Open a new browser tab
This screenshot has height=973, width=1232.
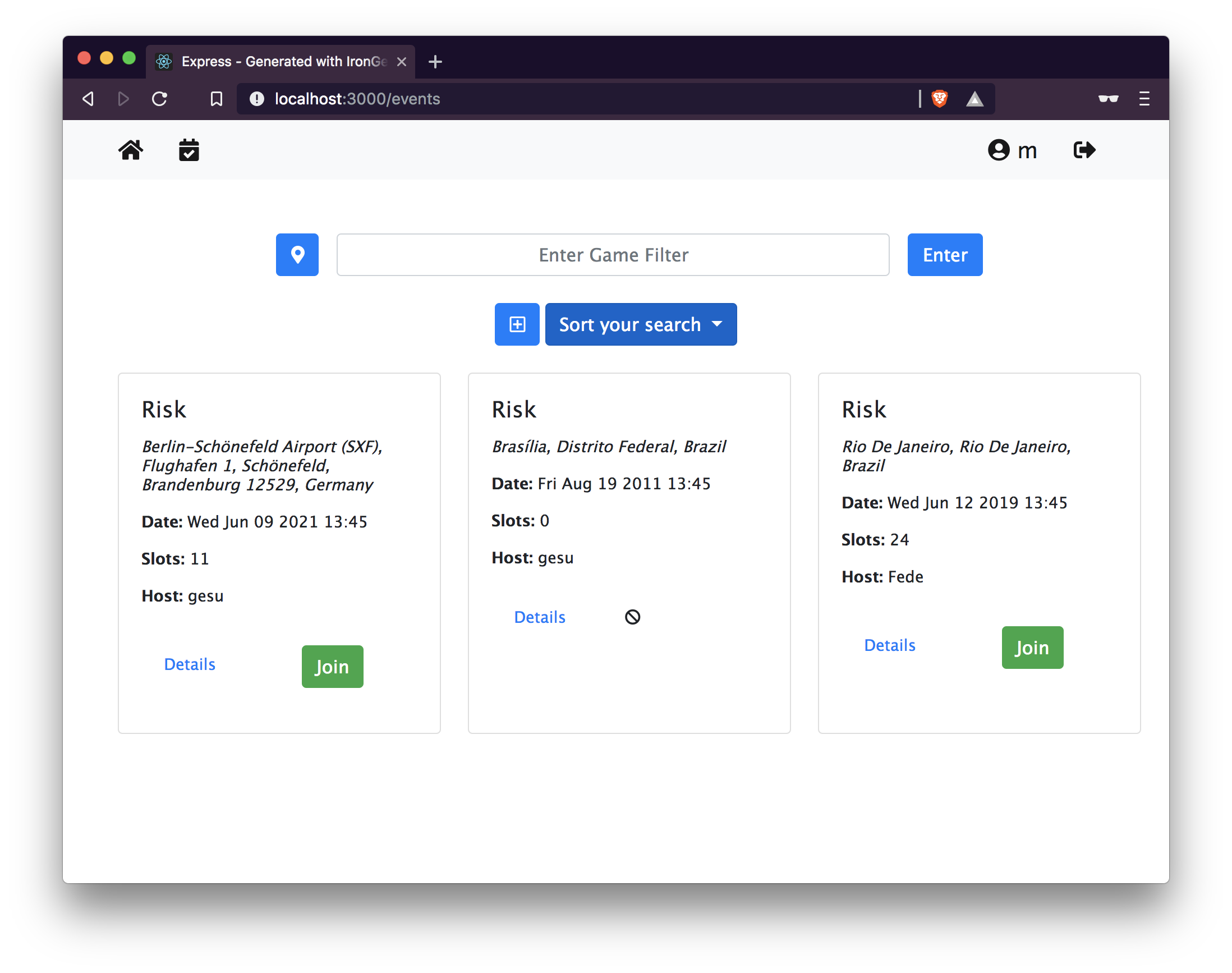point(435,62)
